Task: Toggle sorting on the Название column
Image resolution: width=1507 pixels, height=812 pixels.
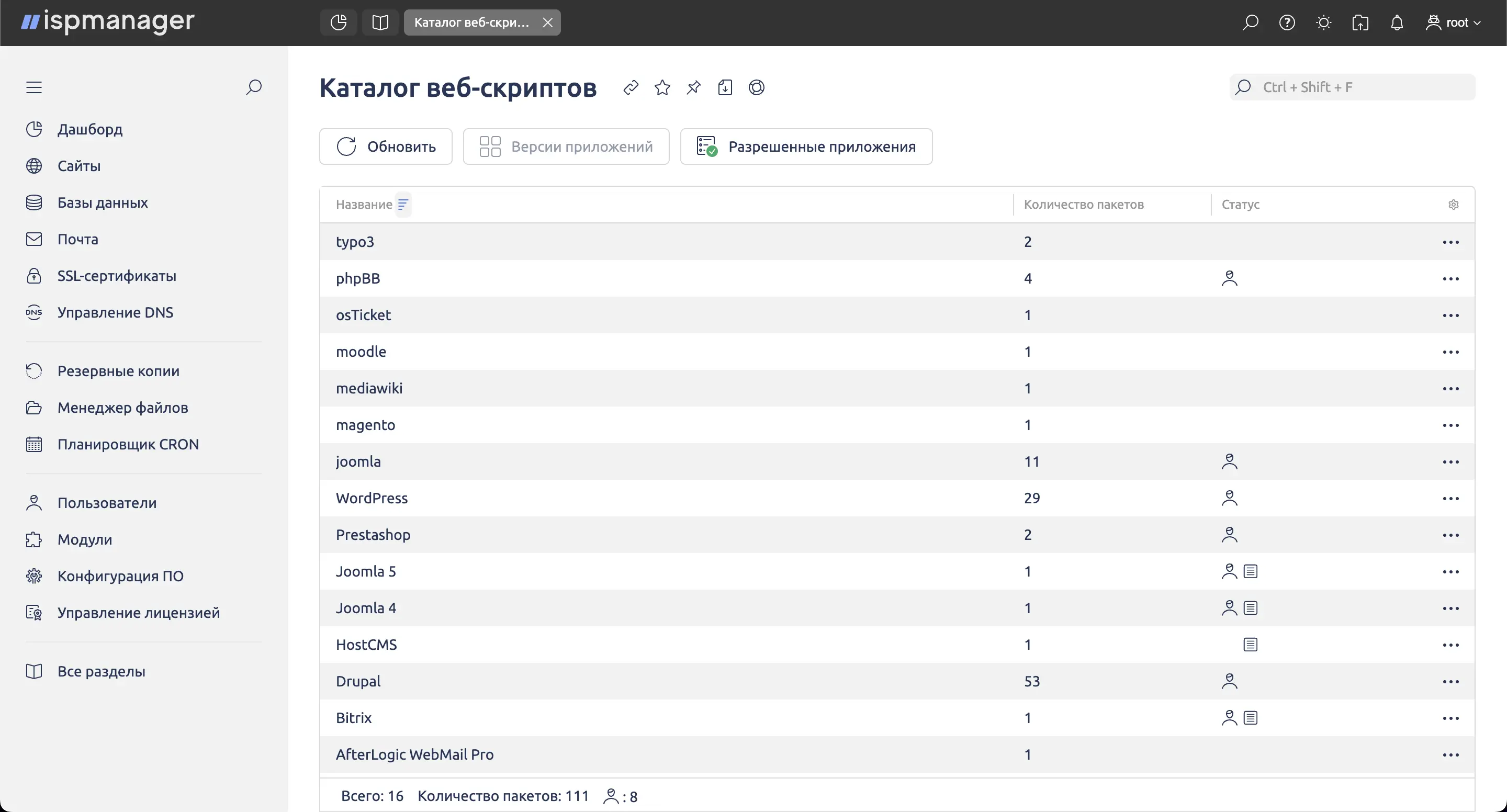Action: point(403,204)
